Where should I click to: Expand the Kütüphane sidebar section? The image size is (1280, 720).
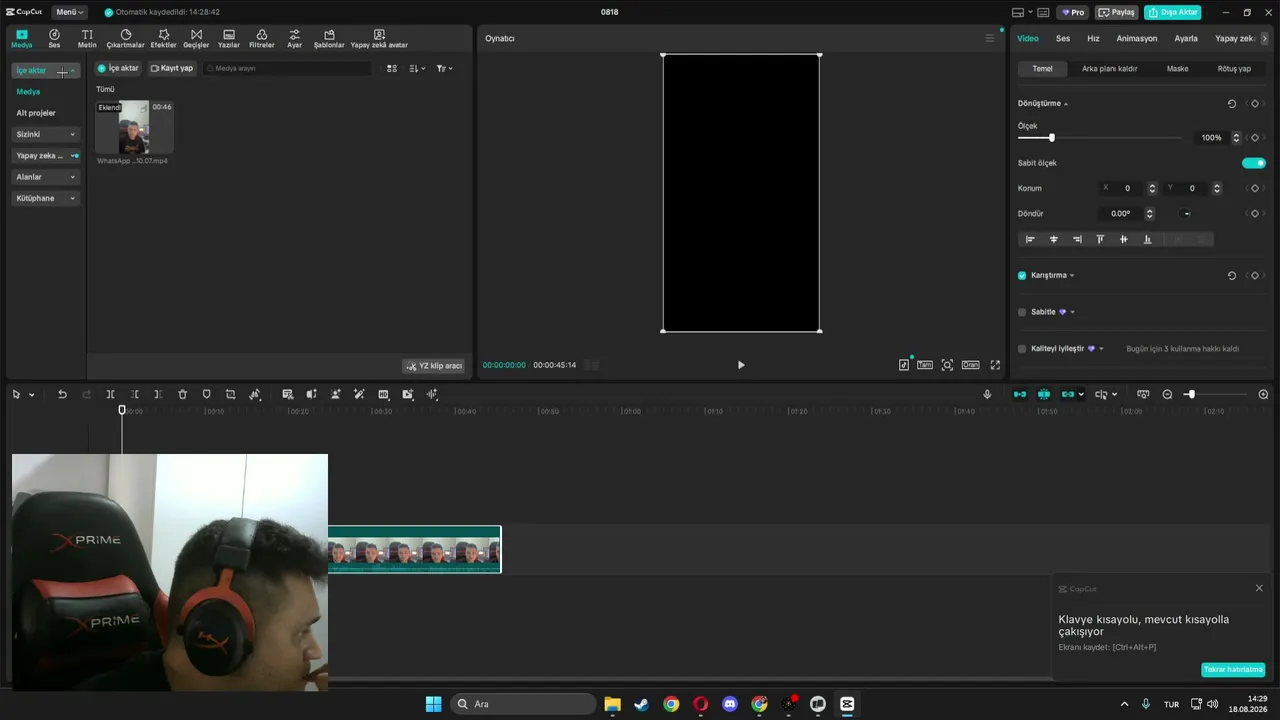click(46, 198)
